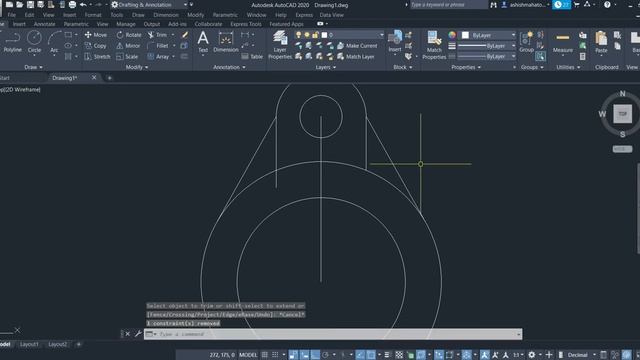This screenshot has height=360, width=640.
Task: Toggle ortho mode in status bar
Action: click(315, 355)
